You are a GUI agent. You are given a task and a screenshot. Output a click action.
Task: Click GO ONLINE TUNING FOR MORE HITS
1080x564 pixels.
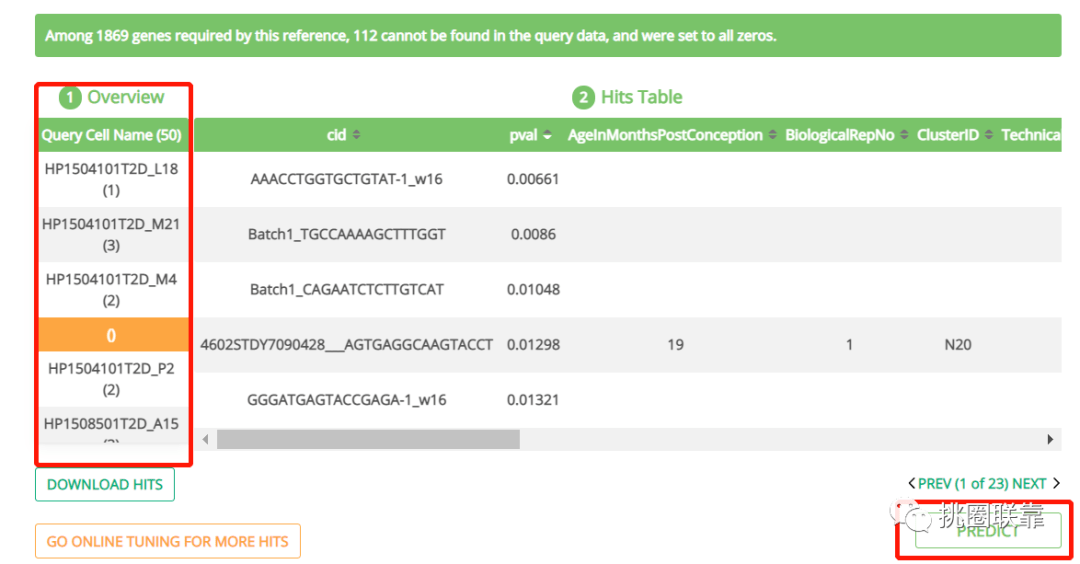[x=167, y=541]
